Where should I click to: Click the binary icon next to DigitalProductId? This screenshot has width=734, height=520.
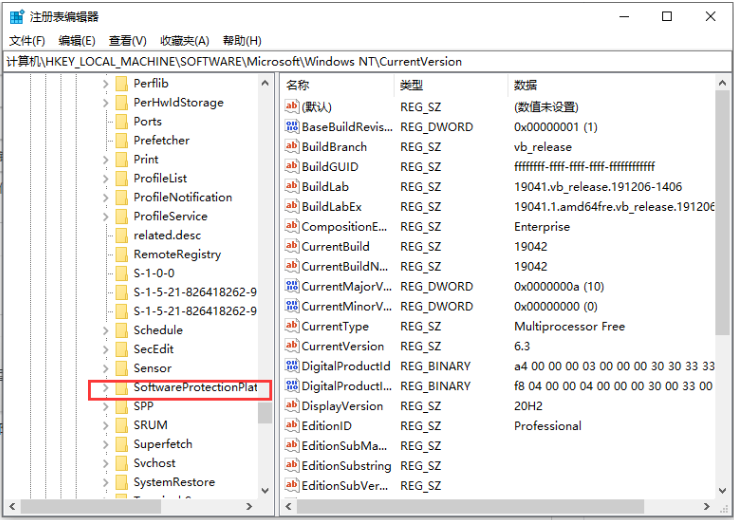click(x=292, y=366)
